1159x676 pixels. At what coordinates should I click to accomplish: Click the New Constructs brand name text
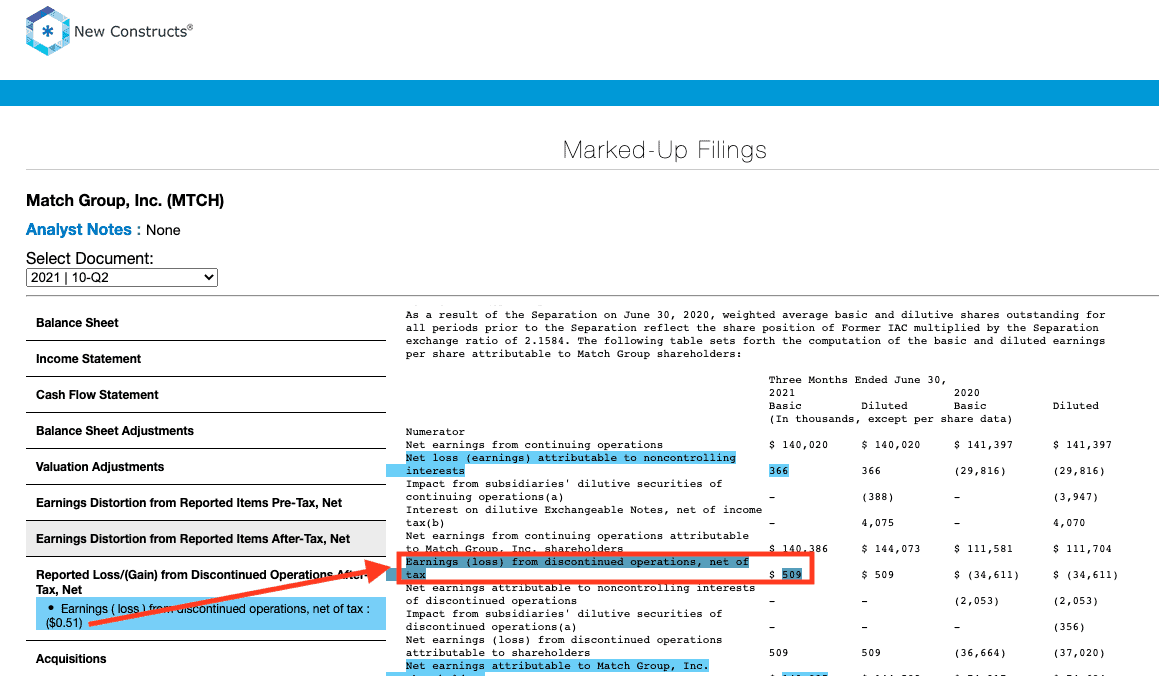[133, 32]
